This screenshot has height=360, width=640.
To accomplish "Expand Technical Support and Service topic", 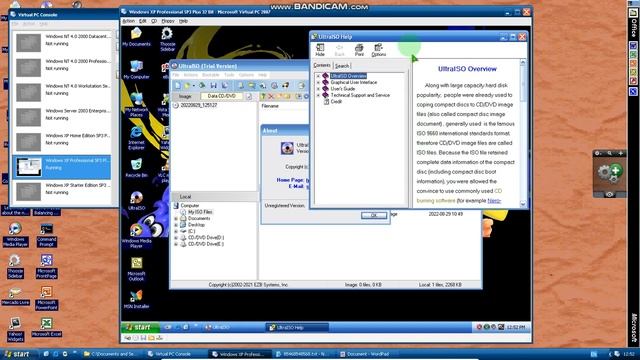I will (318, 95).
